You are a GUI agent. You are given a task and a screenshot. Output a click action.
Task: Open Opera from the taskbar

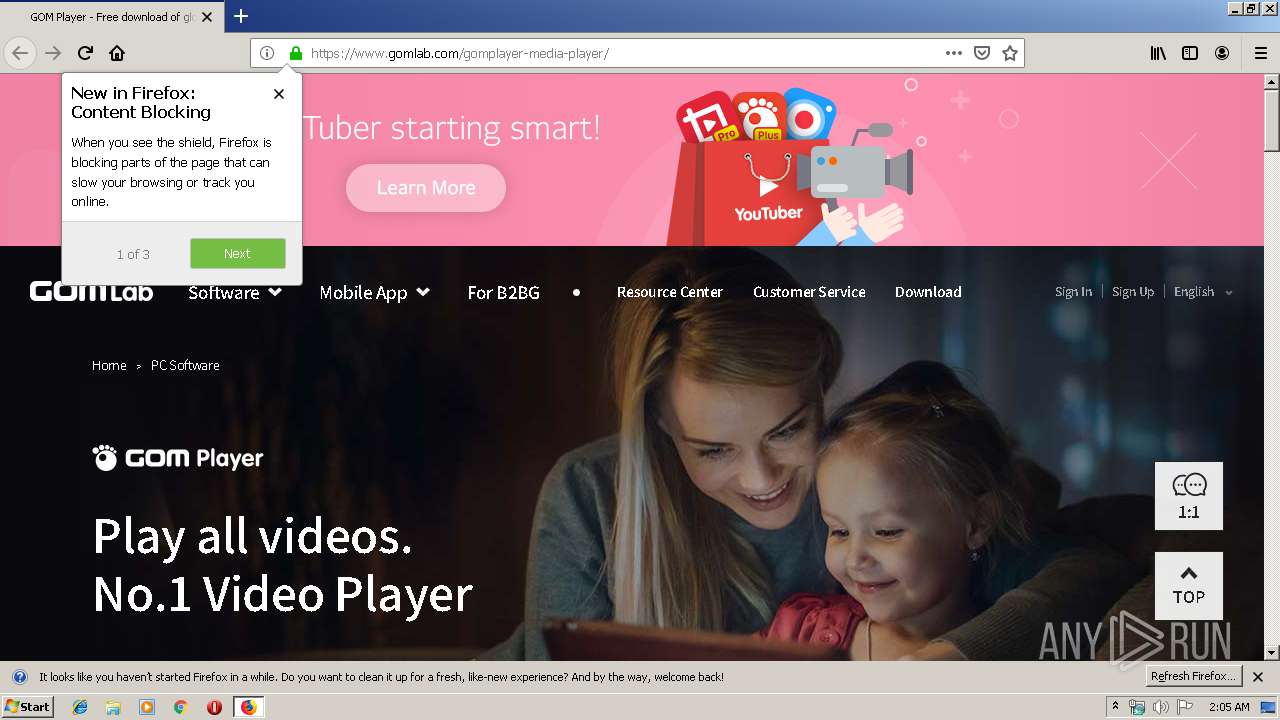(214, 707)
